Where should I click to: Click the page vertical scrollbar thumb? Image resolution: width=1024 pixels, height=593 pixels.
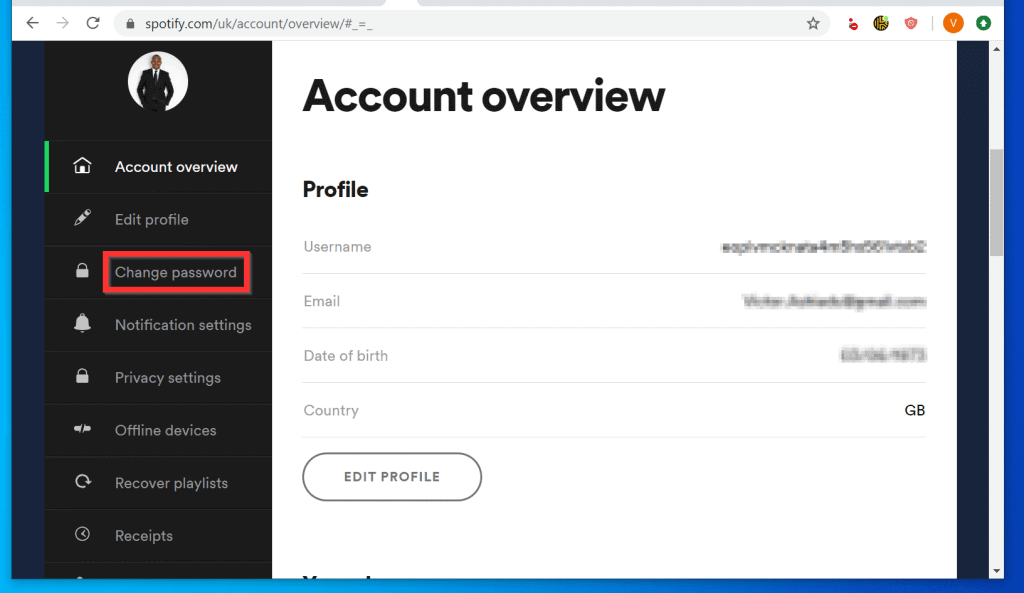point(997,202)
